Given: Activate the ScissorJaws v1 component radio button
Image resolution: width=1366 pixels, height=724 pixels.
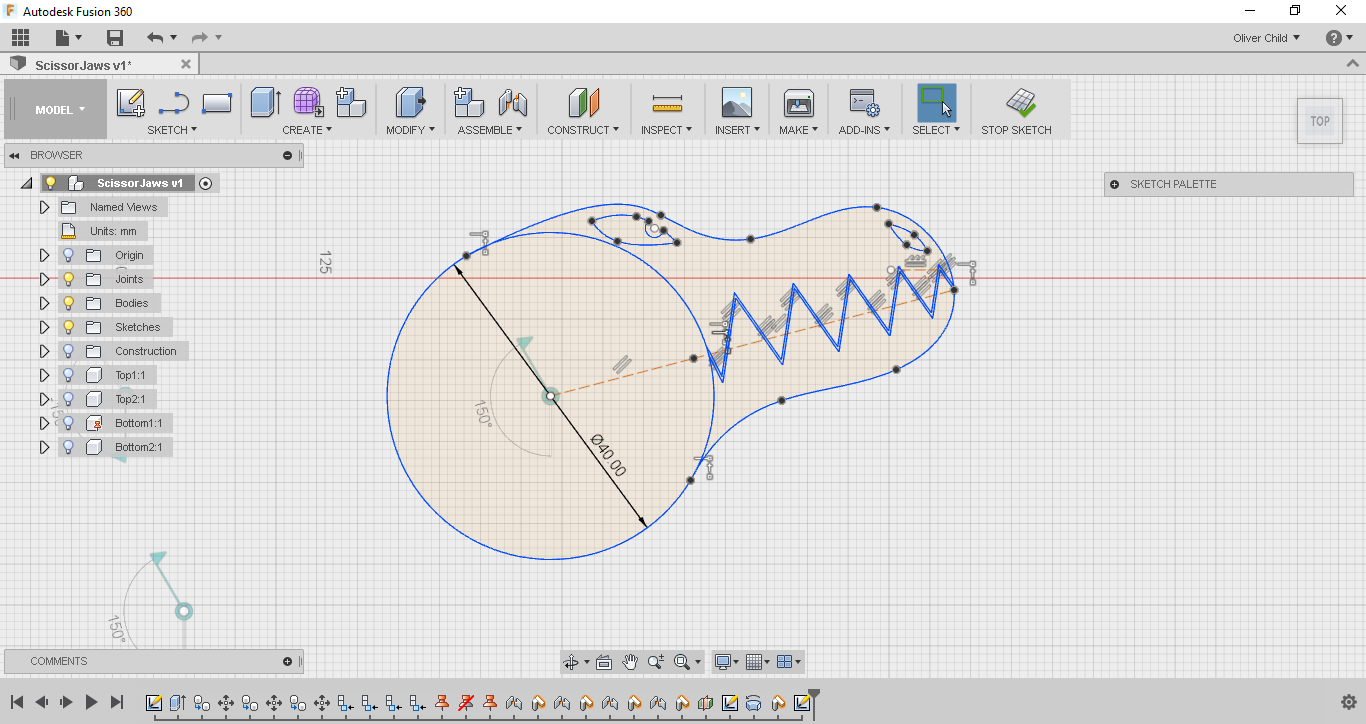Looking at the screenshot, I should pos(206,183).
